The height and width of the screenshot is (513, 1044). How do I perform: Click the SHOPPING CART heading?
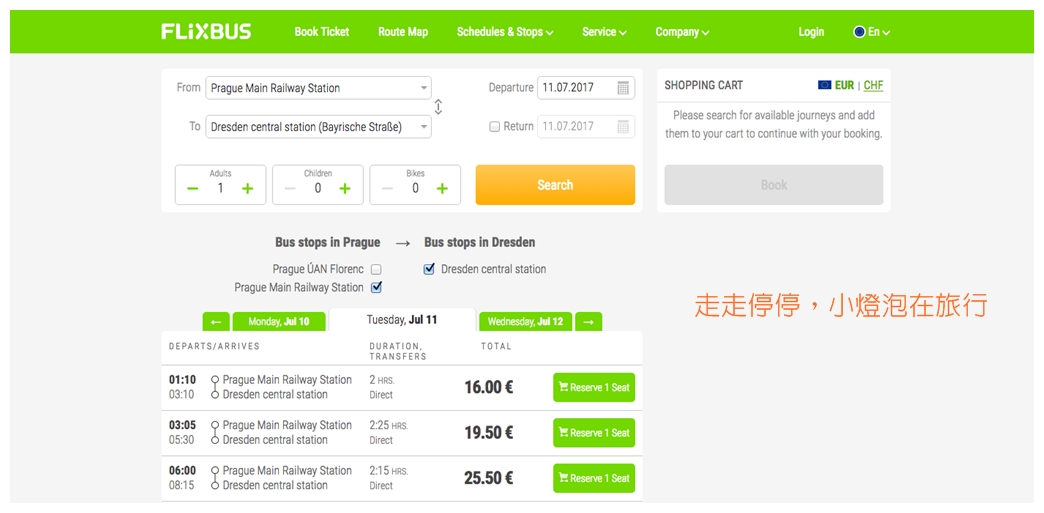[703, 85]
